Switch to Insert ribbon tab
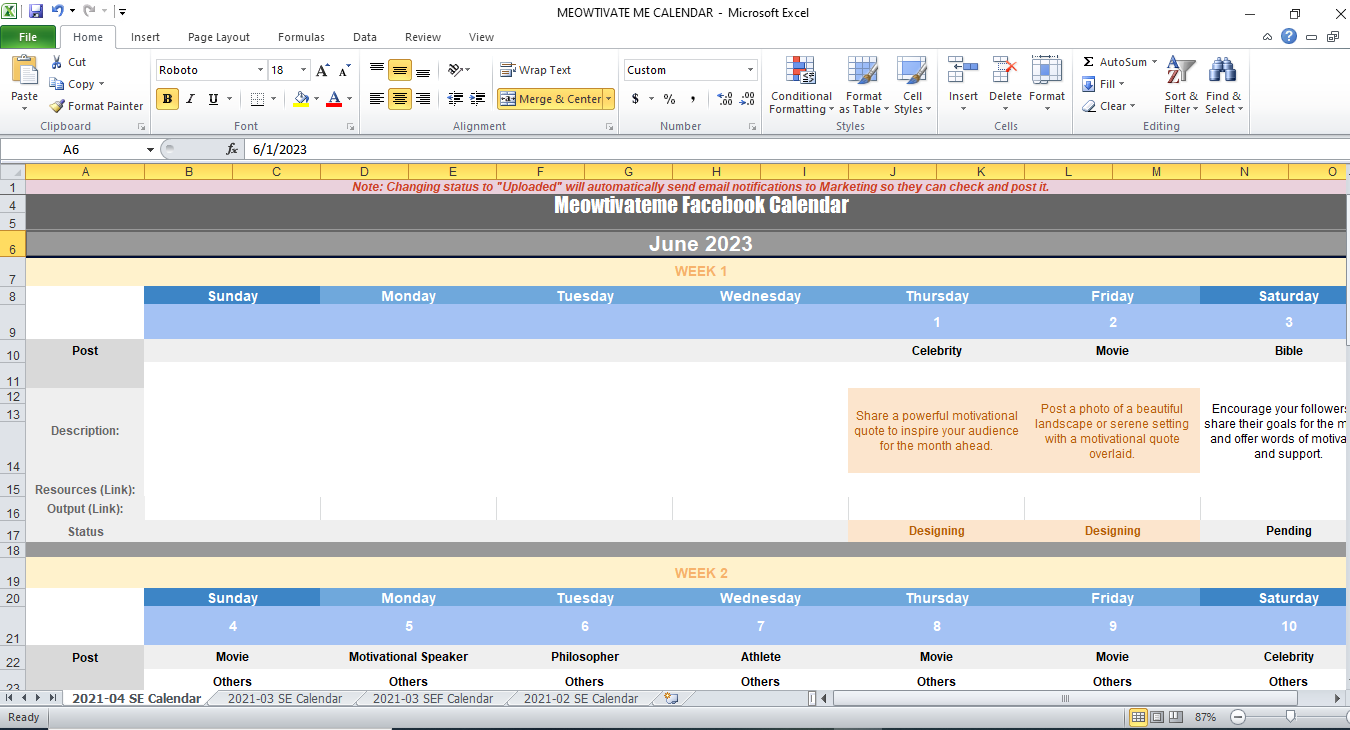Image resolution: width=1350 pixels, height=730 pixels. pos(145,37)
